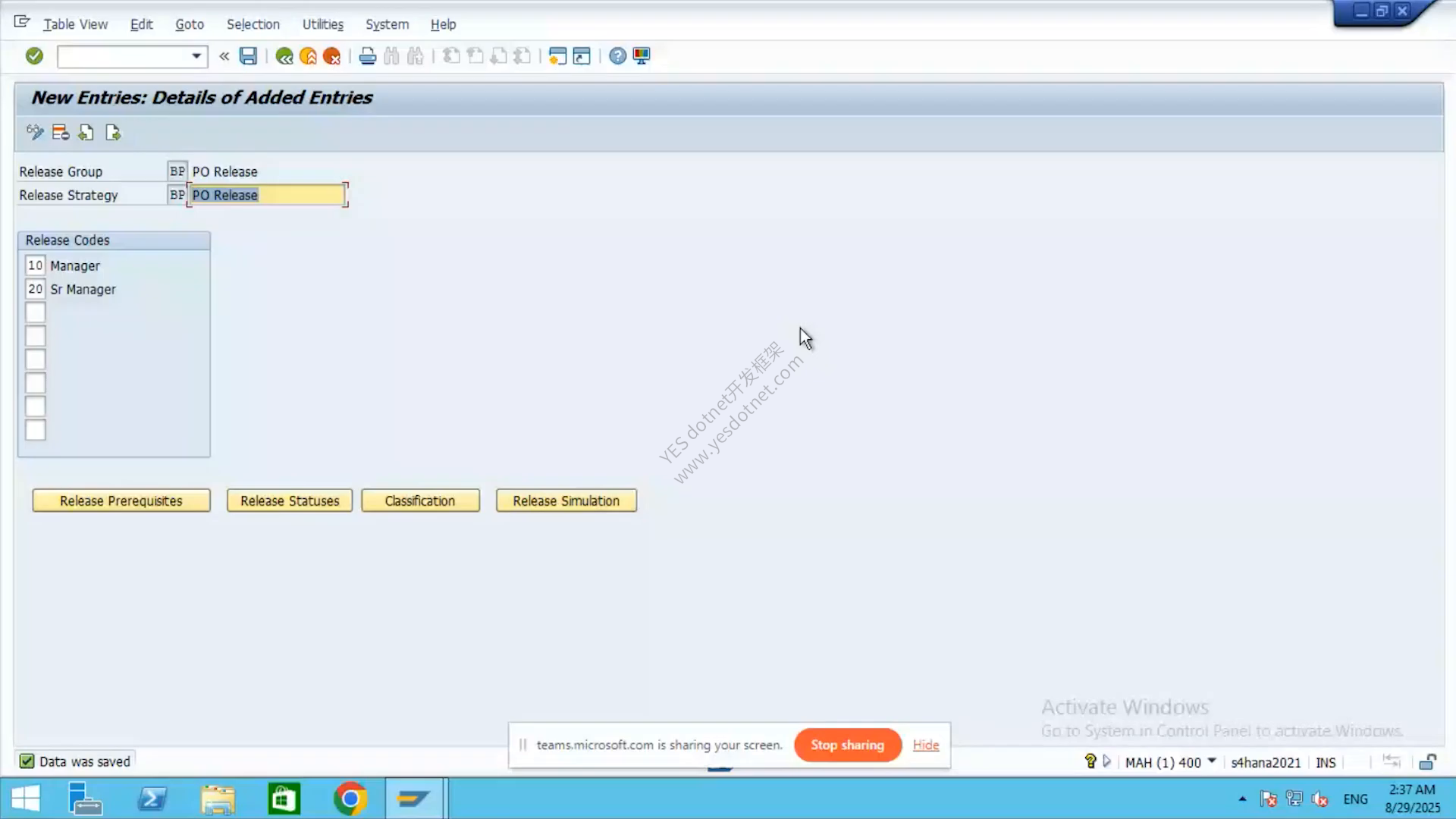
Task: Click release code field containing 10
Action: (x=35, y=265)
